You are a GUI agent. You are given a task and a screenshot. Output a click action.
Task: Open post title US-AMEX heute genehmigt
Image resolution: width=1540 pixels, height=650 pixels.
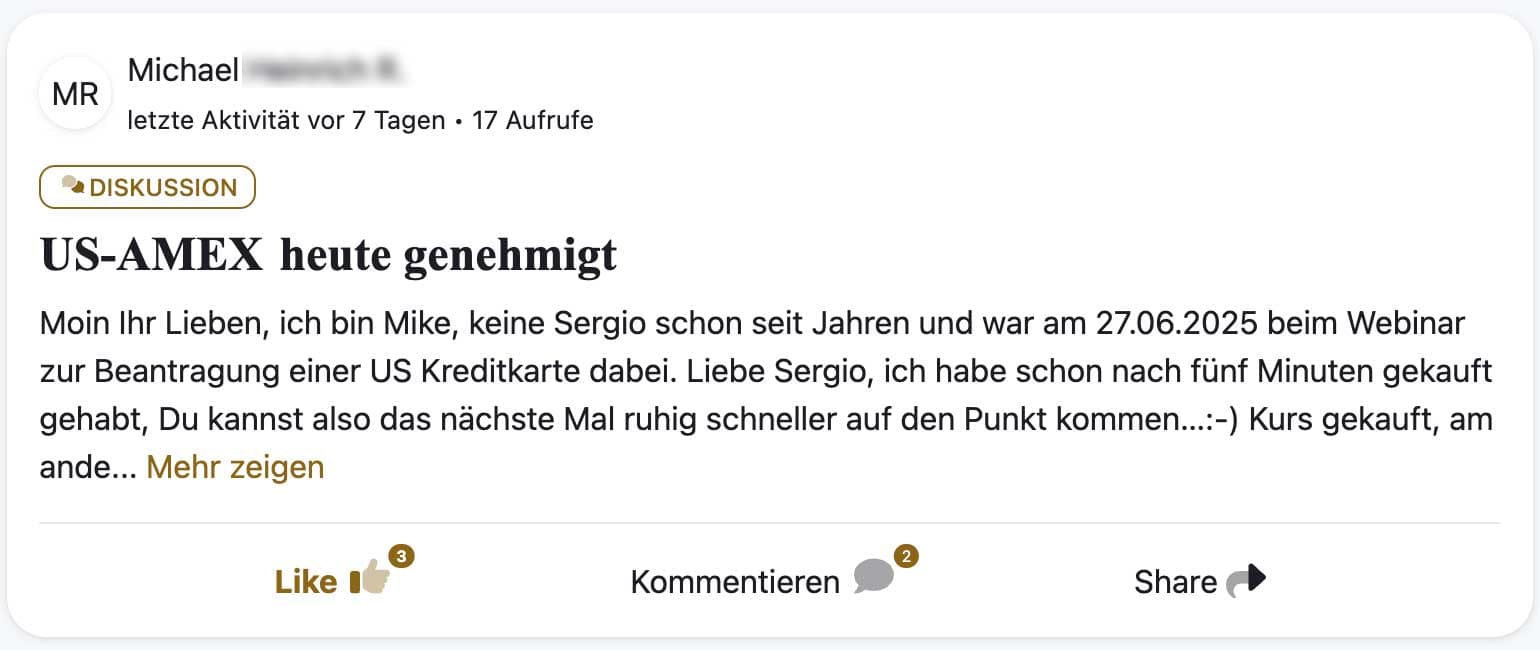pos(328,255)
